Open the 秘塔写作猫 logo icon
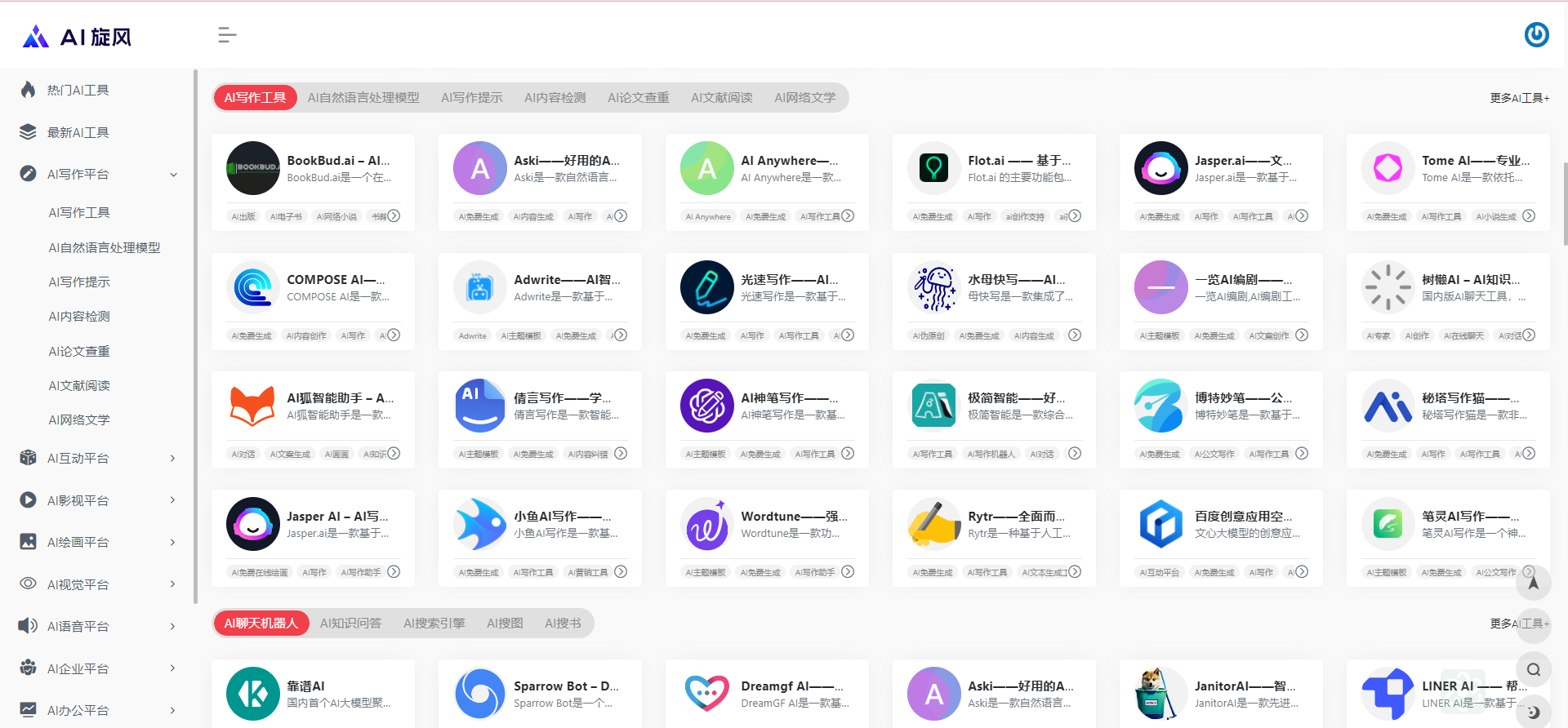Screen dimensions: 1568x728 pos(1388,406)
